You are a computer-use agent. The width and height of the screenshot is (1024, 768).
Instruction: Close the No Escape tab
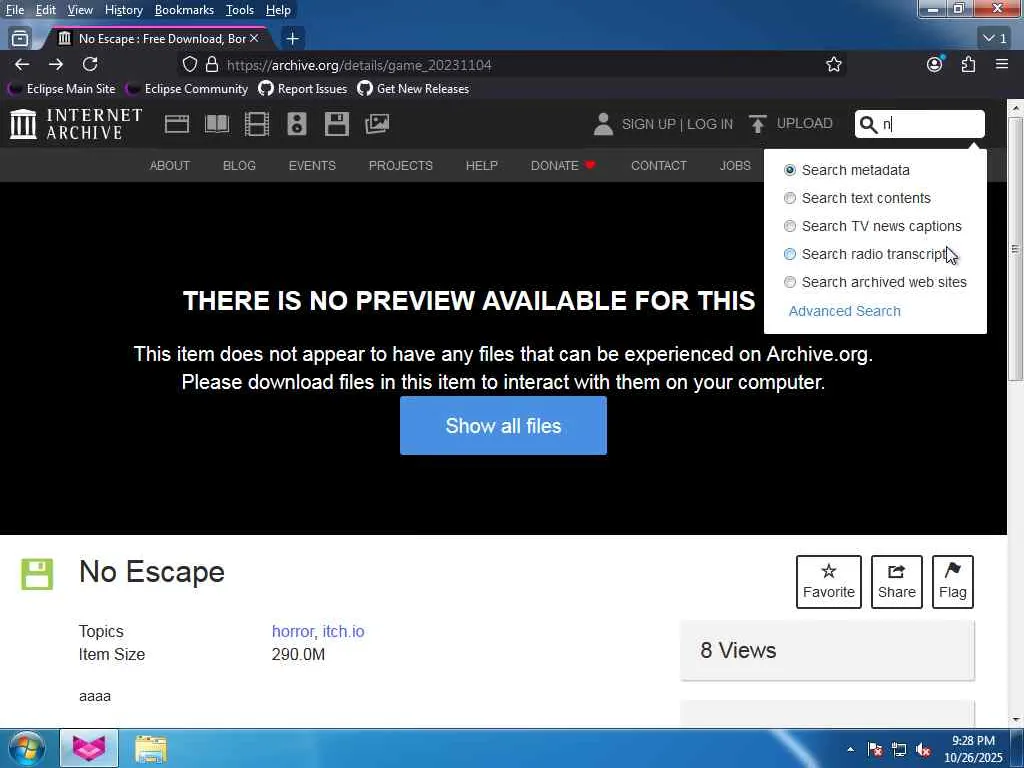coord(254,39)
